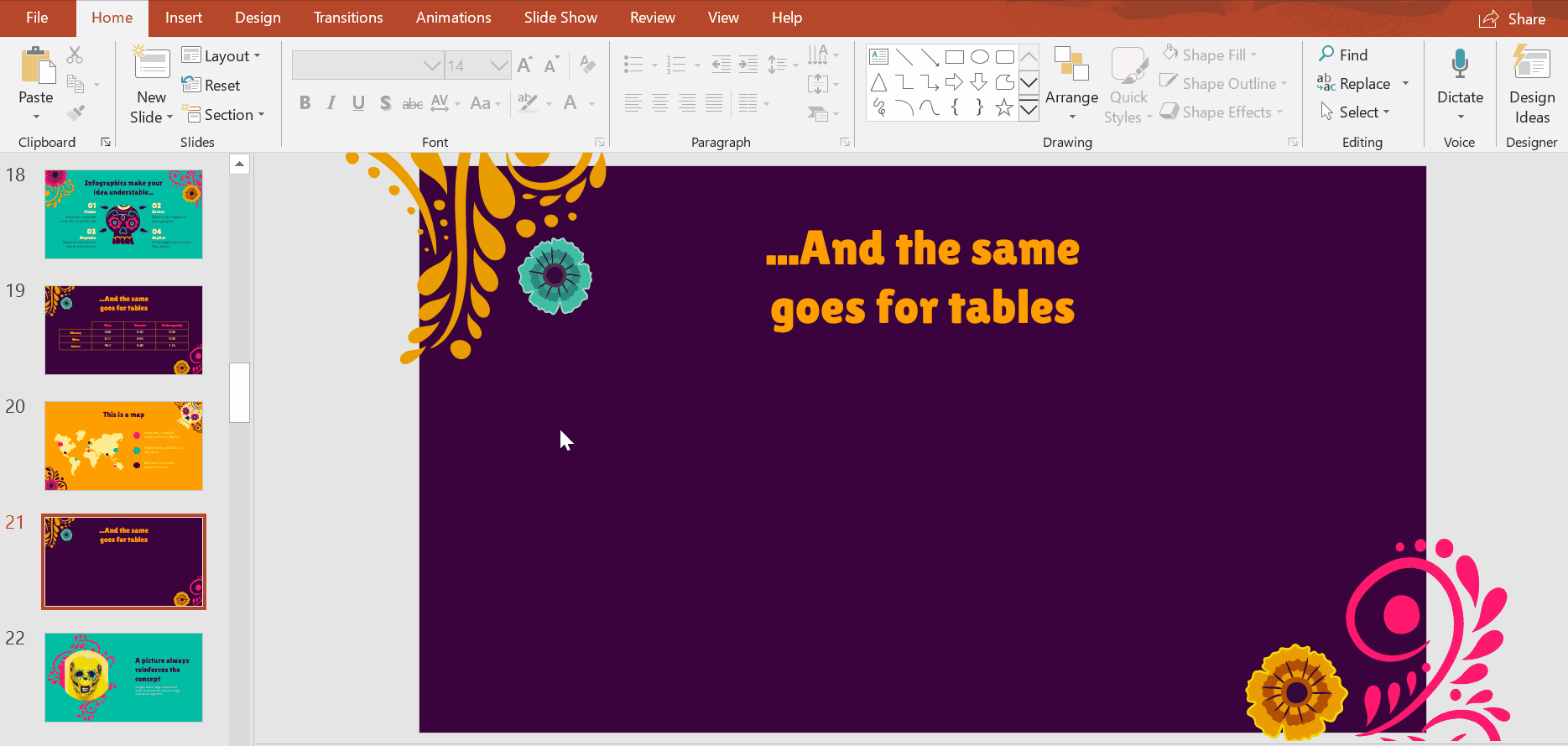The height and width of the screenshot is (746, 1568).
Task: Open the font size combo box
Action: tap(477, 65)
